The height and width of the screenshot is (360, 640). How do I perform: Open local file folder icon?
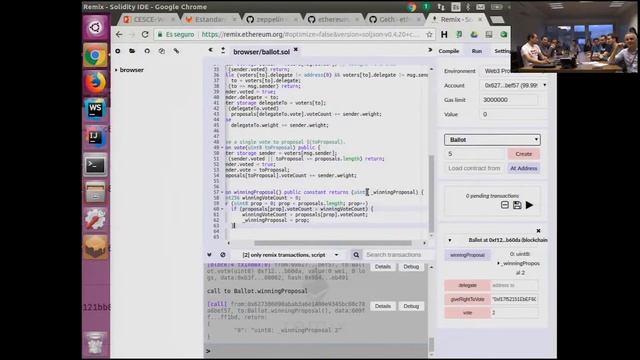132,51
